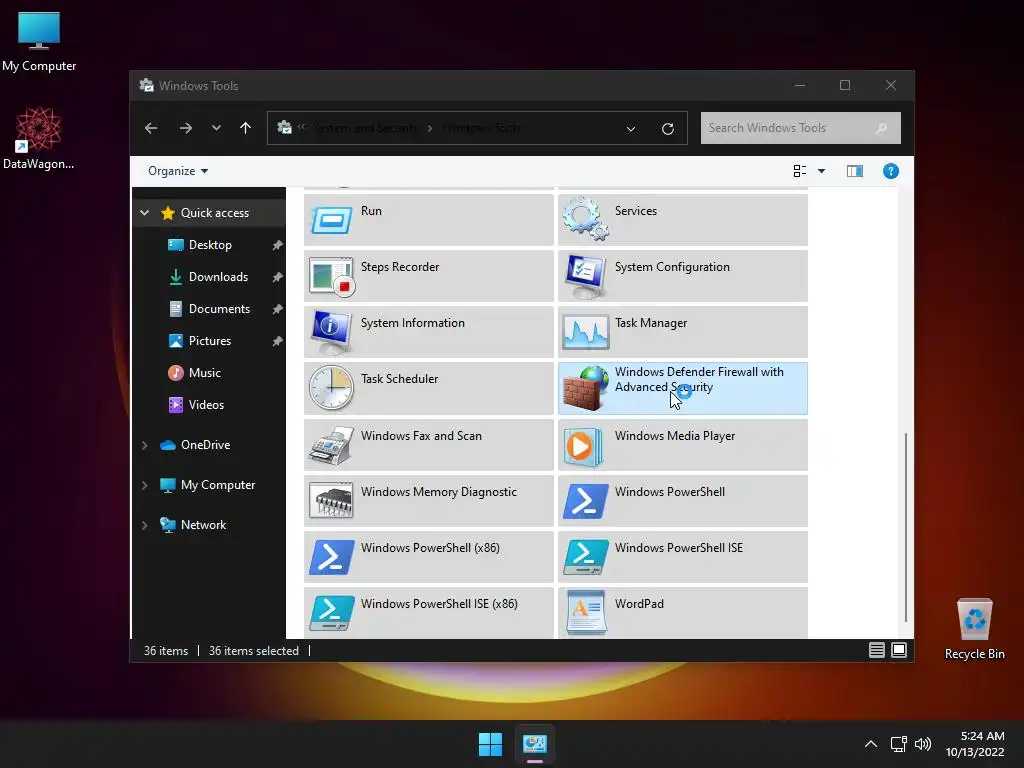Open Windows PowerShell (x86) icon
Viewport: 1024px width, 768px height.
[332, 557]
